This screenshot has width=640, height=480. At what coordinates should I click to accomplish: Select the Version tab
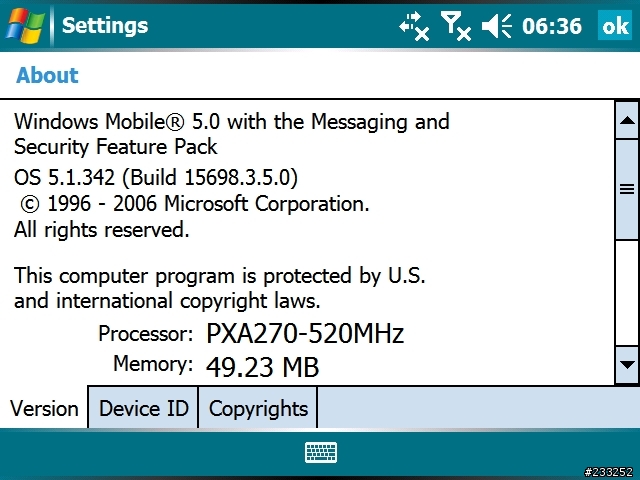(x=44, y=408)
